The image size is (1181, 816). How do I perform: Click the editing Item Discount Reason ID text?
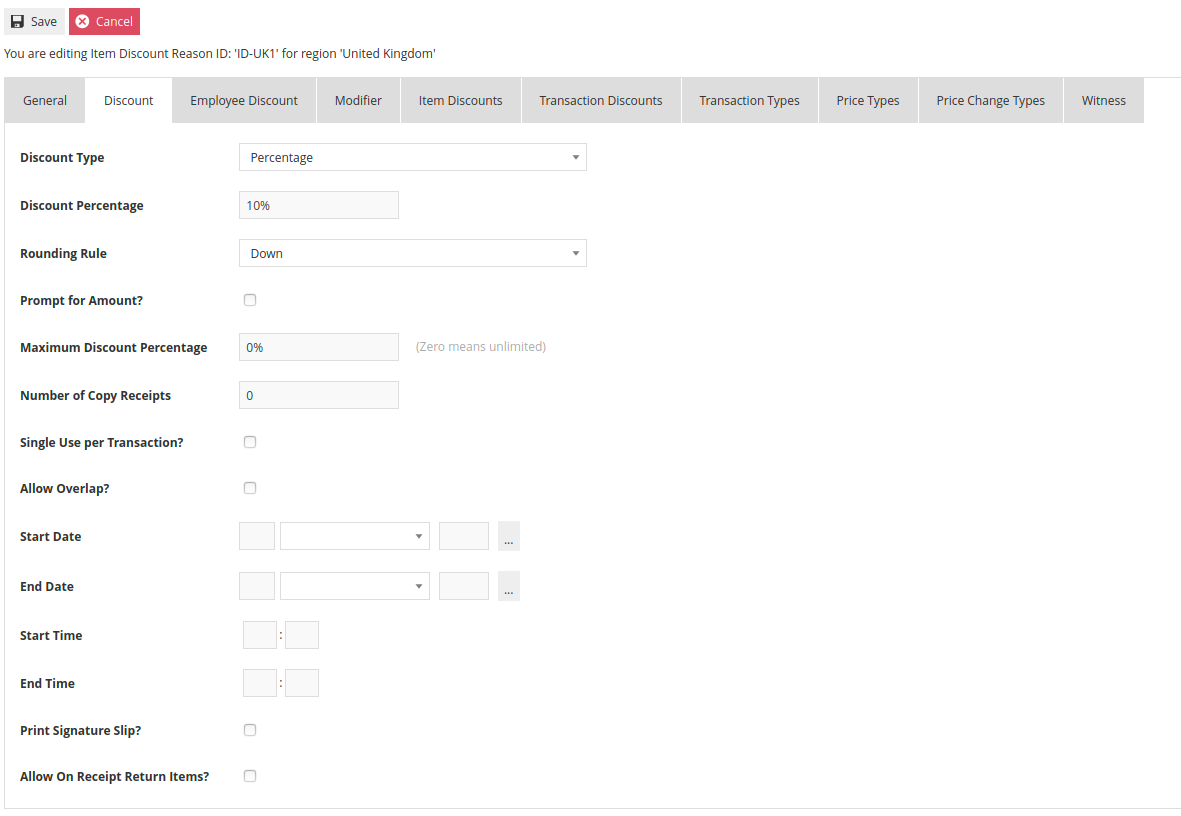tap(220, 53)
